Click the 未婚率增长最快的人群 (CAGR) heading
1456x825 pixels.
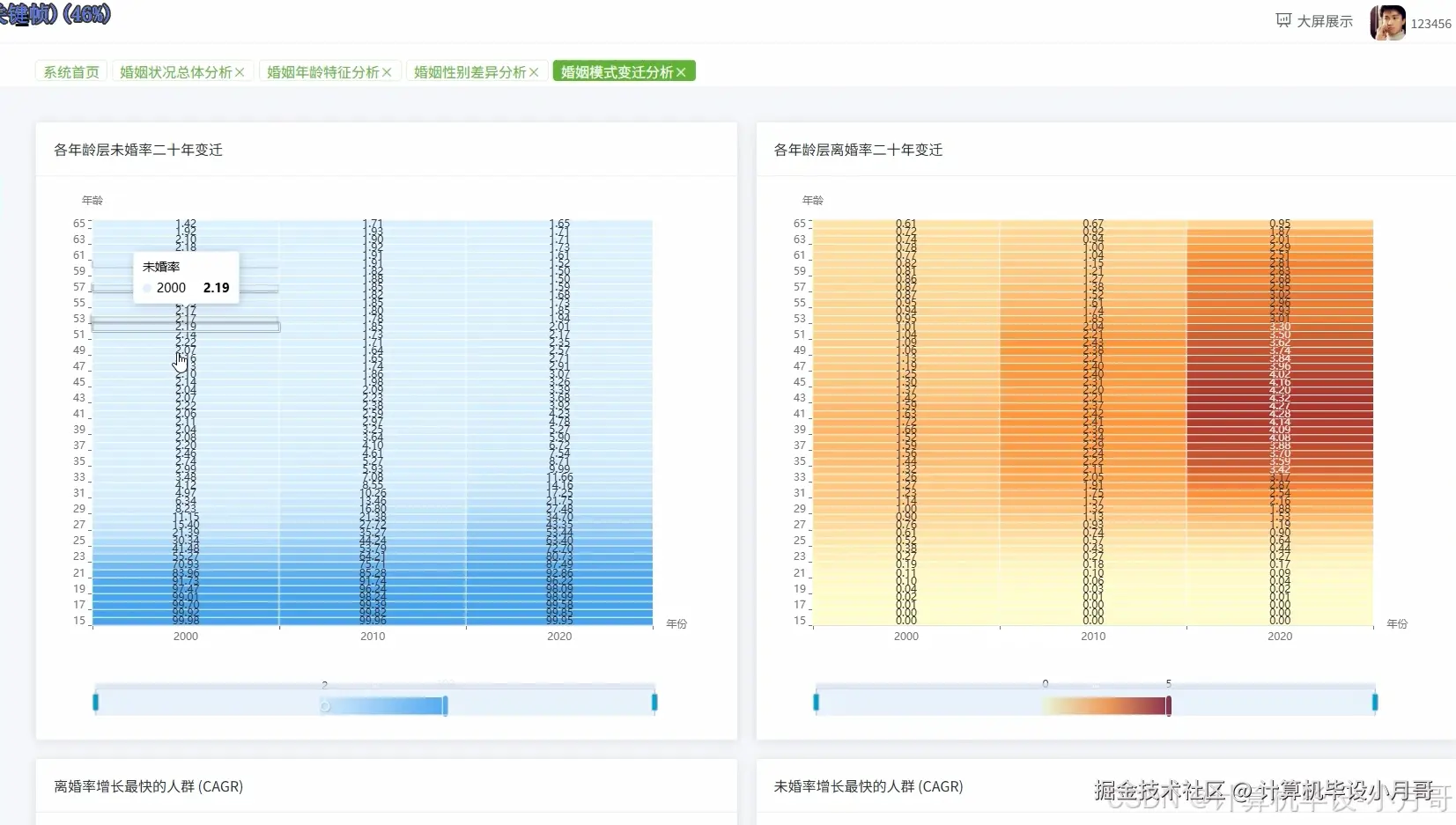pos(868,786)
